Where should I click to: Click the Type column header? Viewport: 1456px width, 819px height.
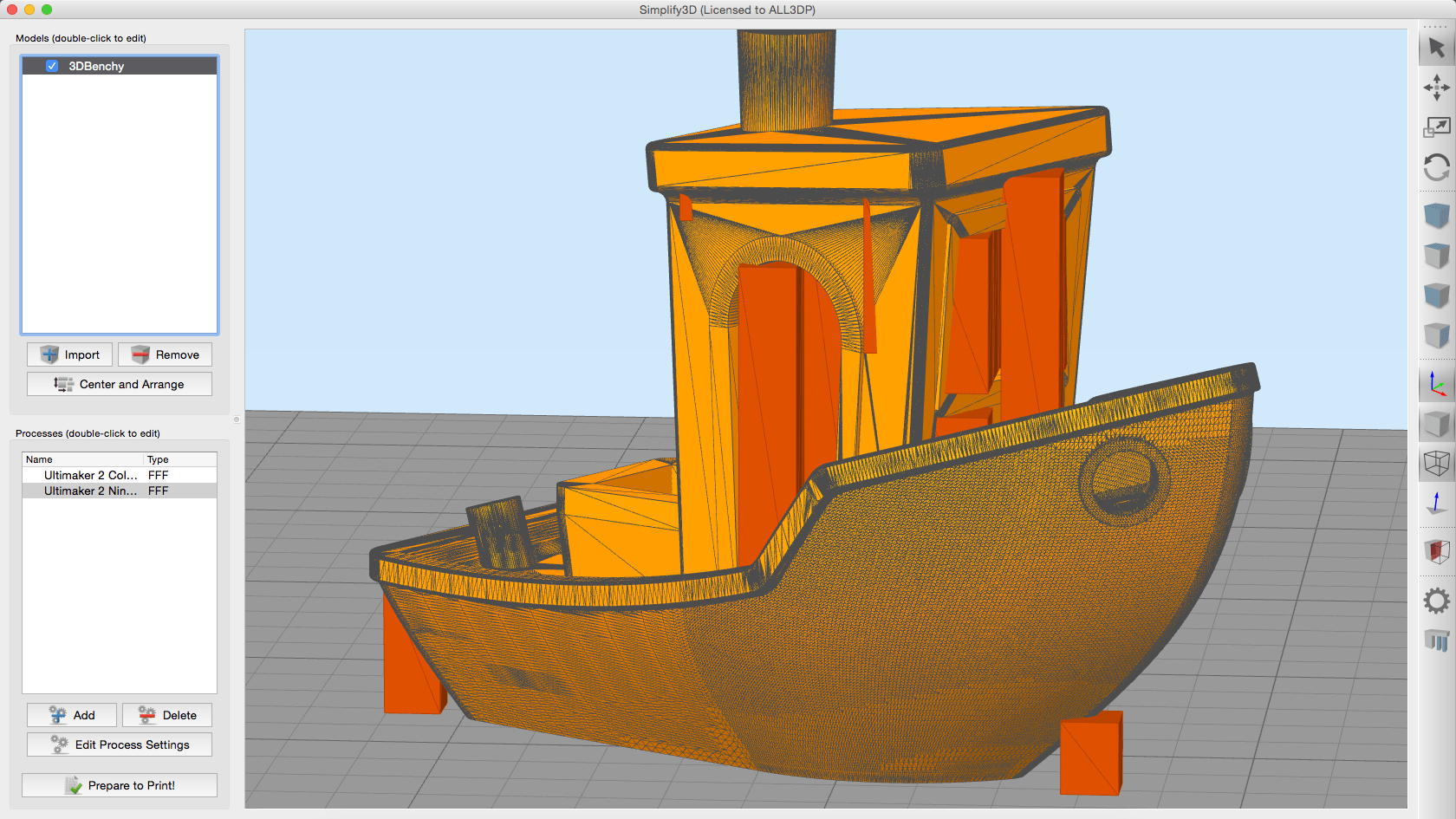pyautogui.click(x=180, y=459)
